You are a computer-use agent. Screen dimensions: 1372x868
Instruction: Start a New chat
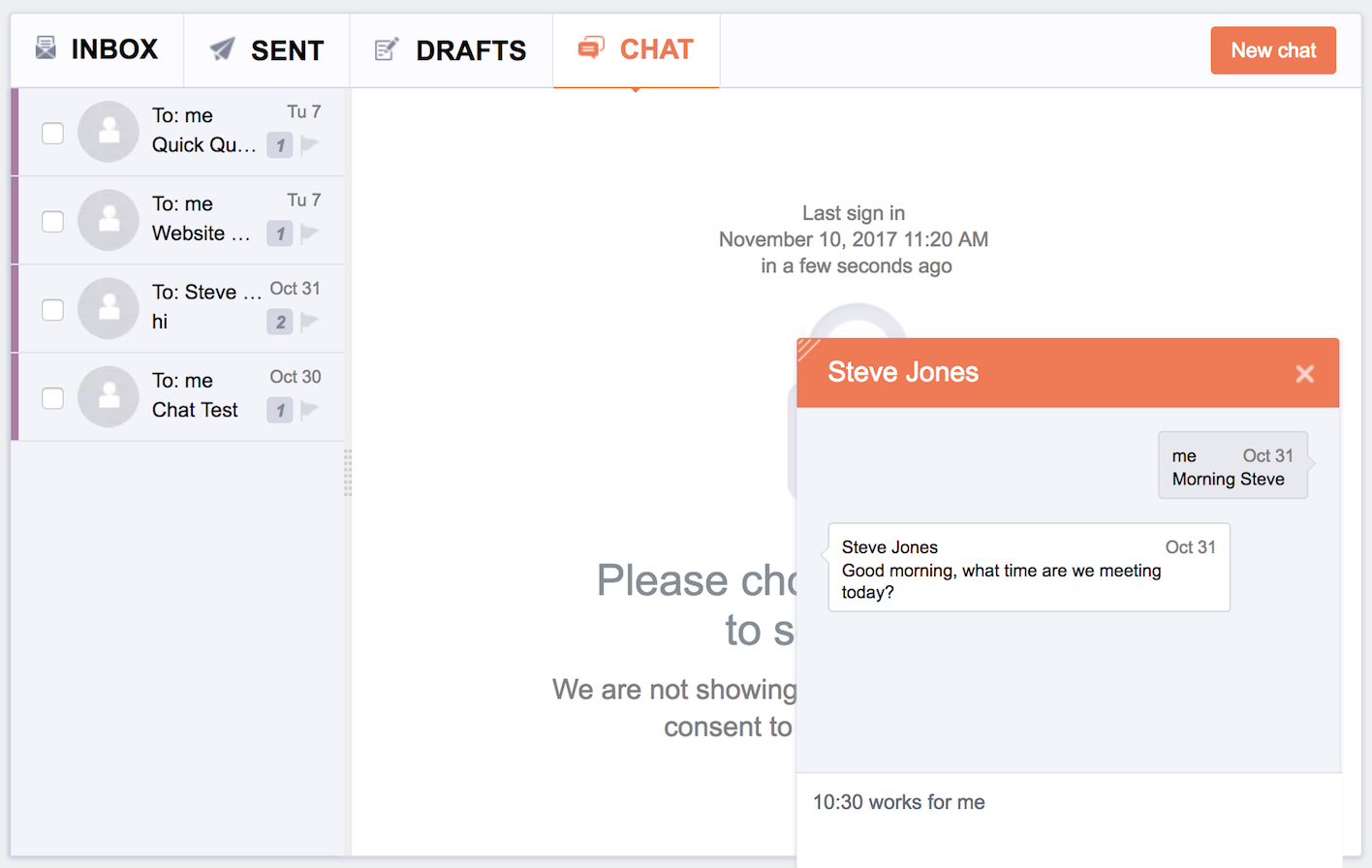pyautogui.click(x=1273, y=50)
